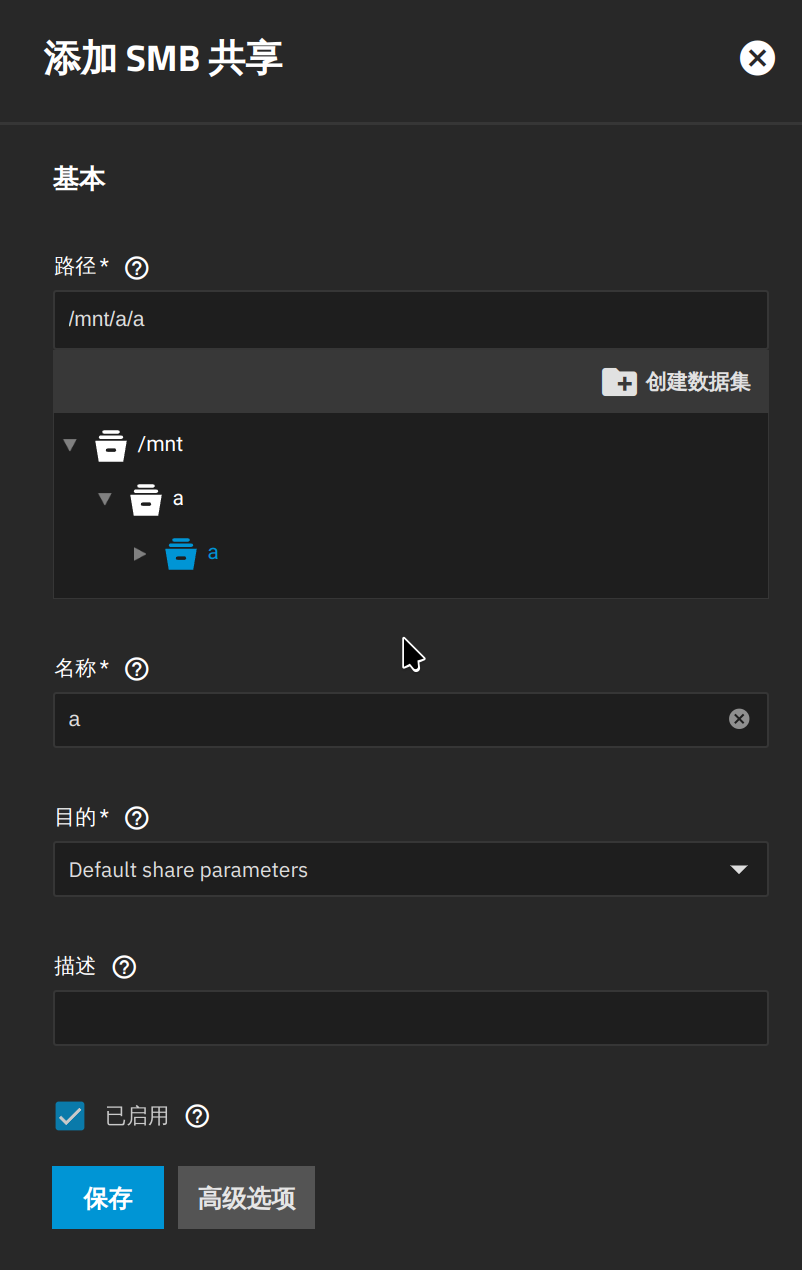Close the 添加 SMB 共享 panel
The width and height of the screenshot is (802, 1270).
757,58
